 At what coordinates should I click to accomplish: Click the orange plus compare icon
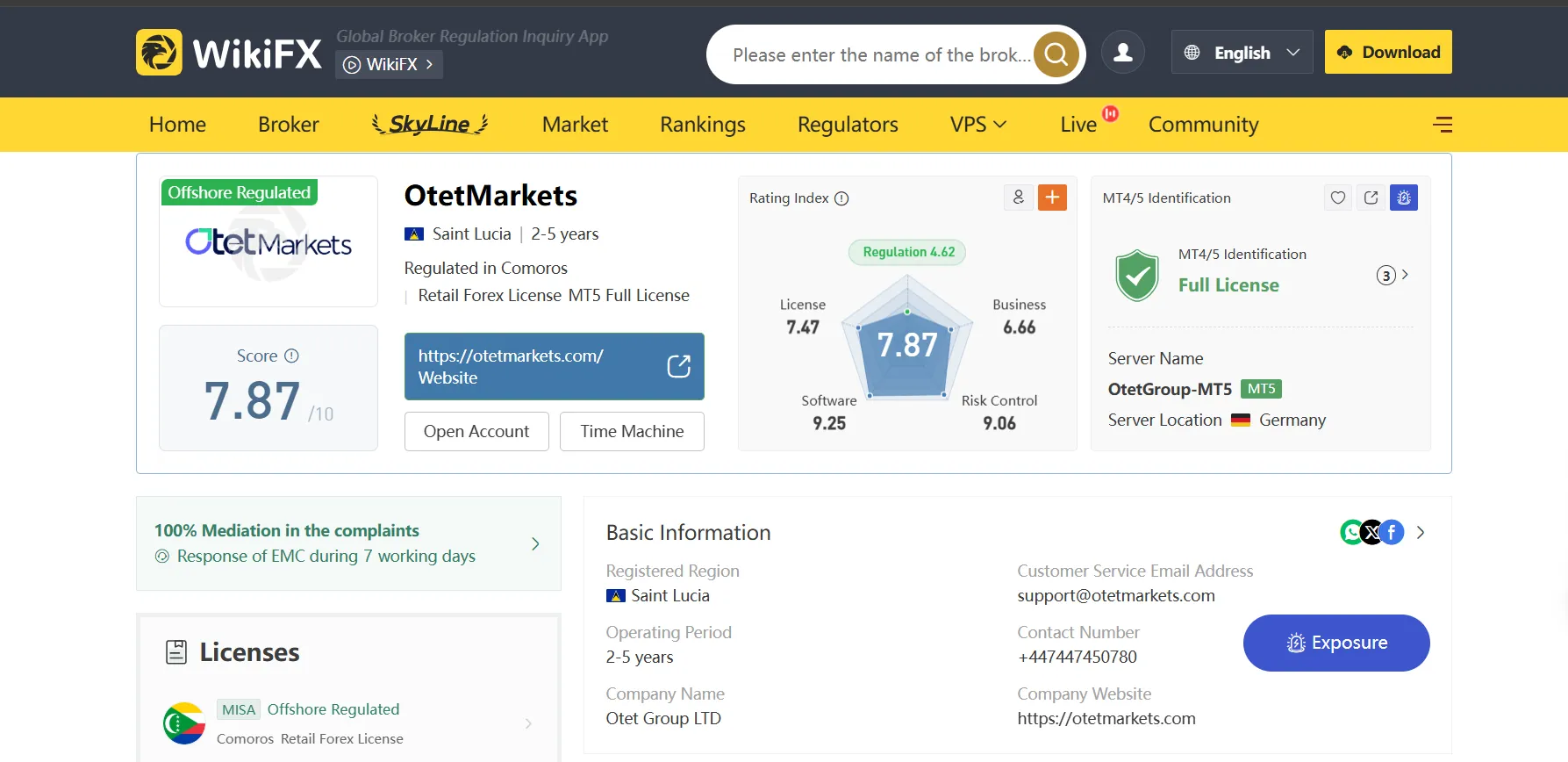click(x=1052, y=198)
